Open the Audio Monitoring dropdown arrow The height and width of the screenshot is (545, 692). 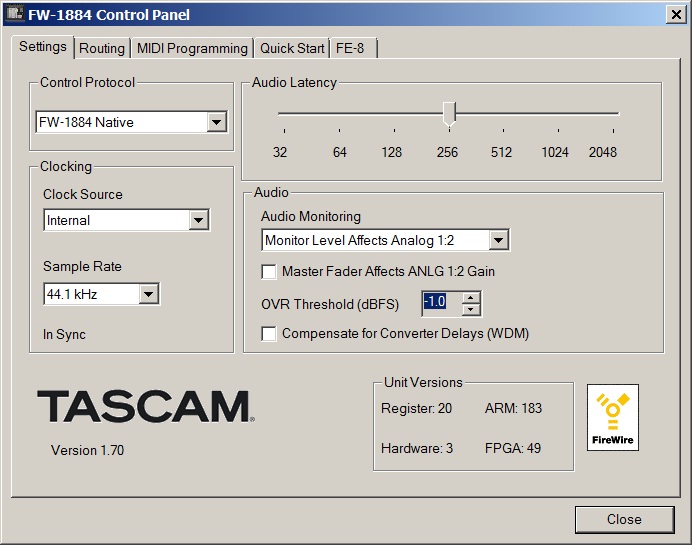[499, 240]
